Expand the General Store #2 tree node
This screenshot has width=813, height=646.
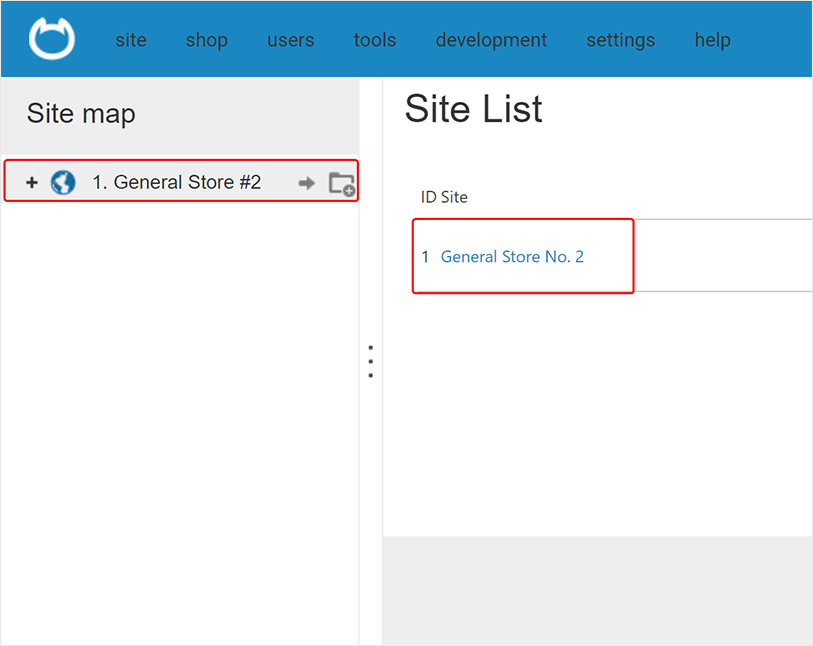(32, 182)
